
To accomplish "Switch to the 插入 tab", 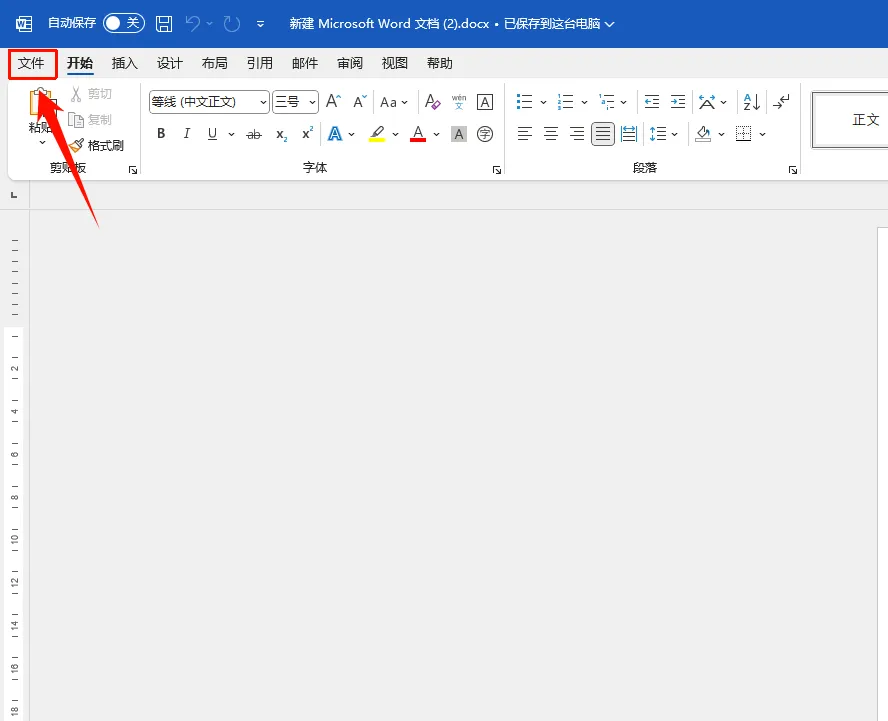I will (x=125, y=63).
